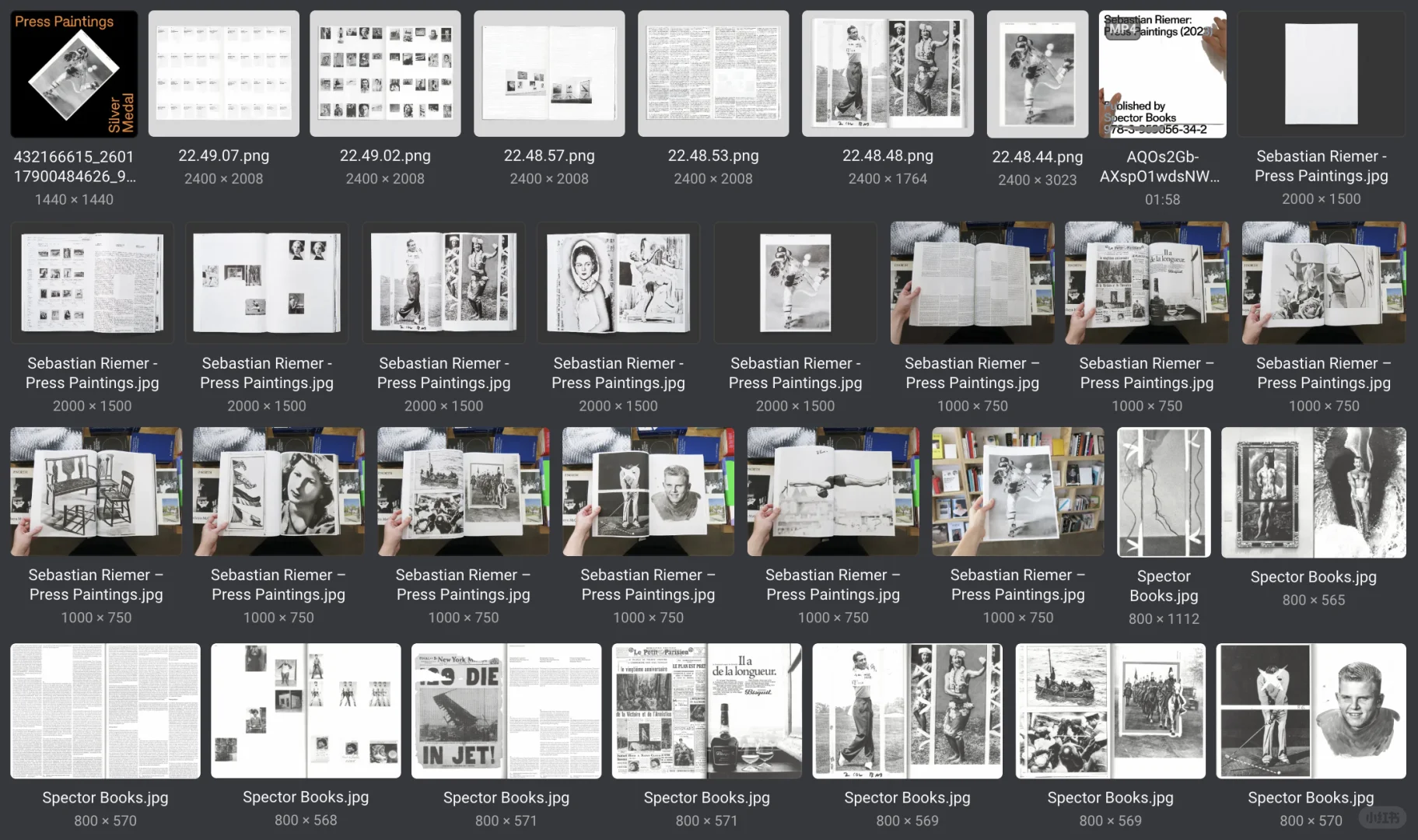Select the blank white cover thumbnail
The height and width of the screenshot is (840, 1418).
coord(1322,74)
